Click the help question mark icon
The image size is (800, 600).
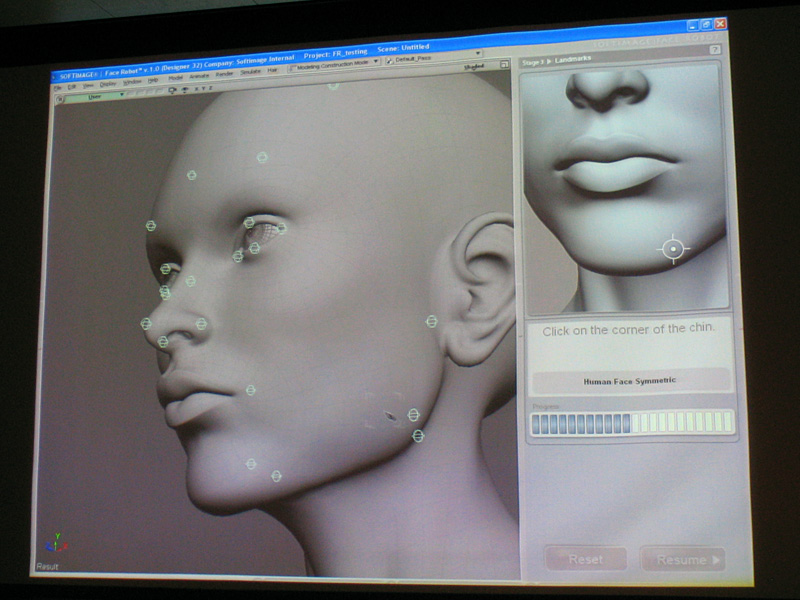[715, 49]
